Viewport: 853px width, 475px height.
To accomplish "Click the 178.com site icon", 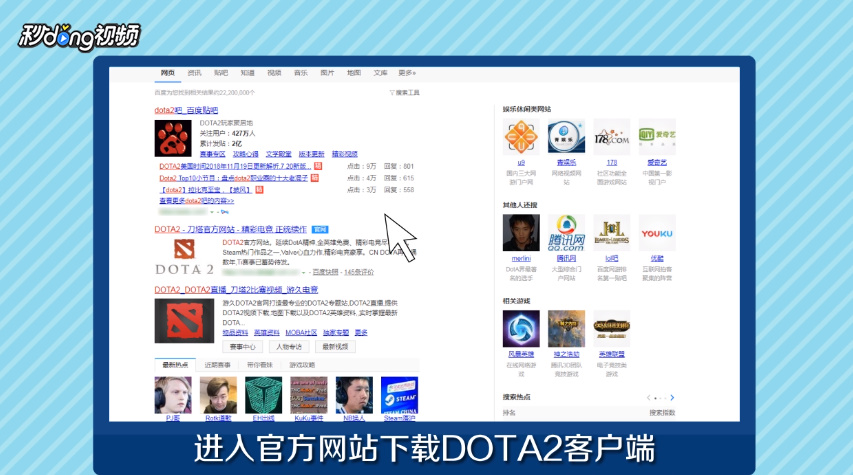I will [x=611, y=137].
